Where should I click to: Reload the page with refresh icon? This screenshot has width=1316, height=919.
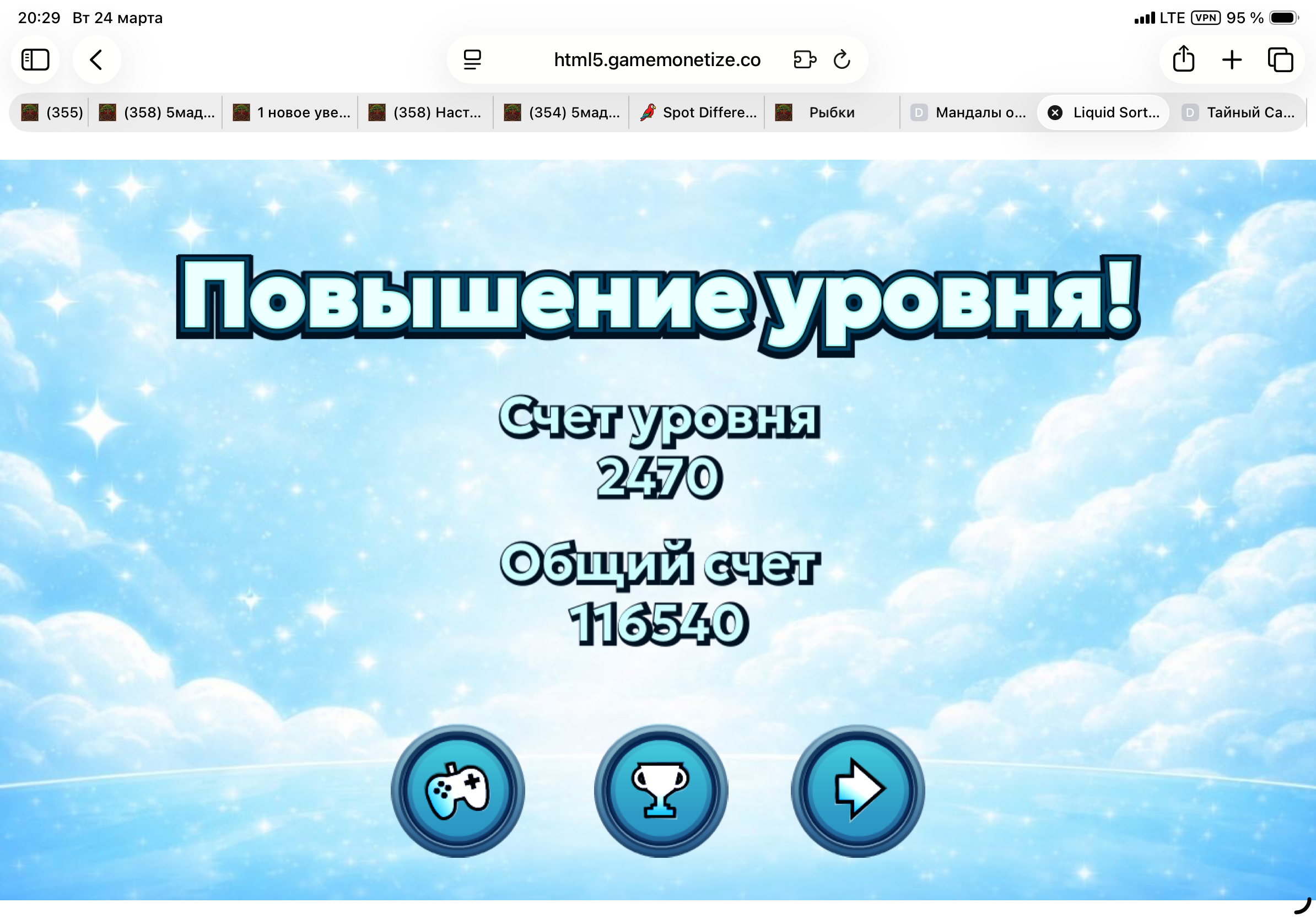point(842,60)
